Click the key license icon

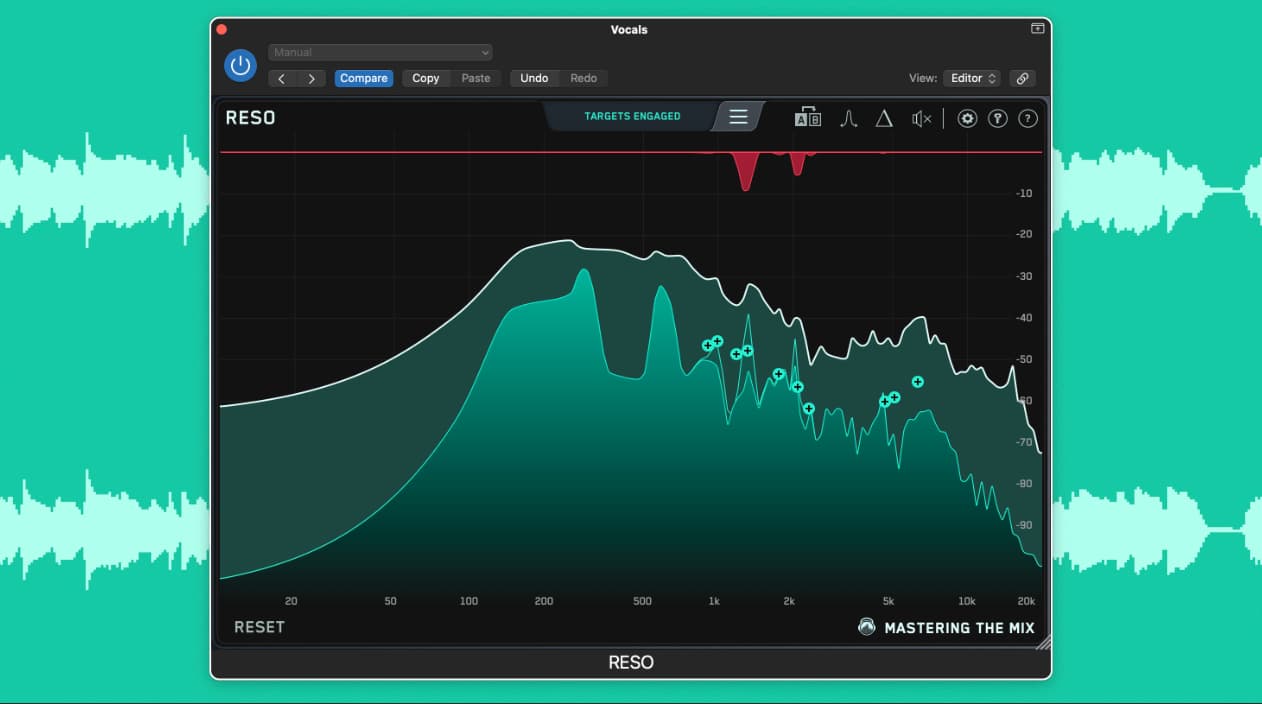point(997,118)
